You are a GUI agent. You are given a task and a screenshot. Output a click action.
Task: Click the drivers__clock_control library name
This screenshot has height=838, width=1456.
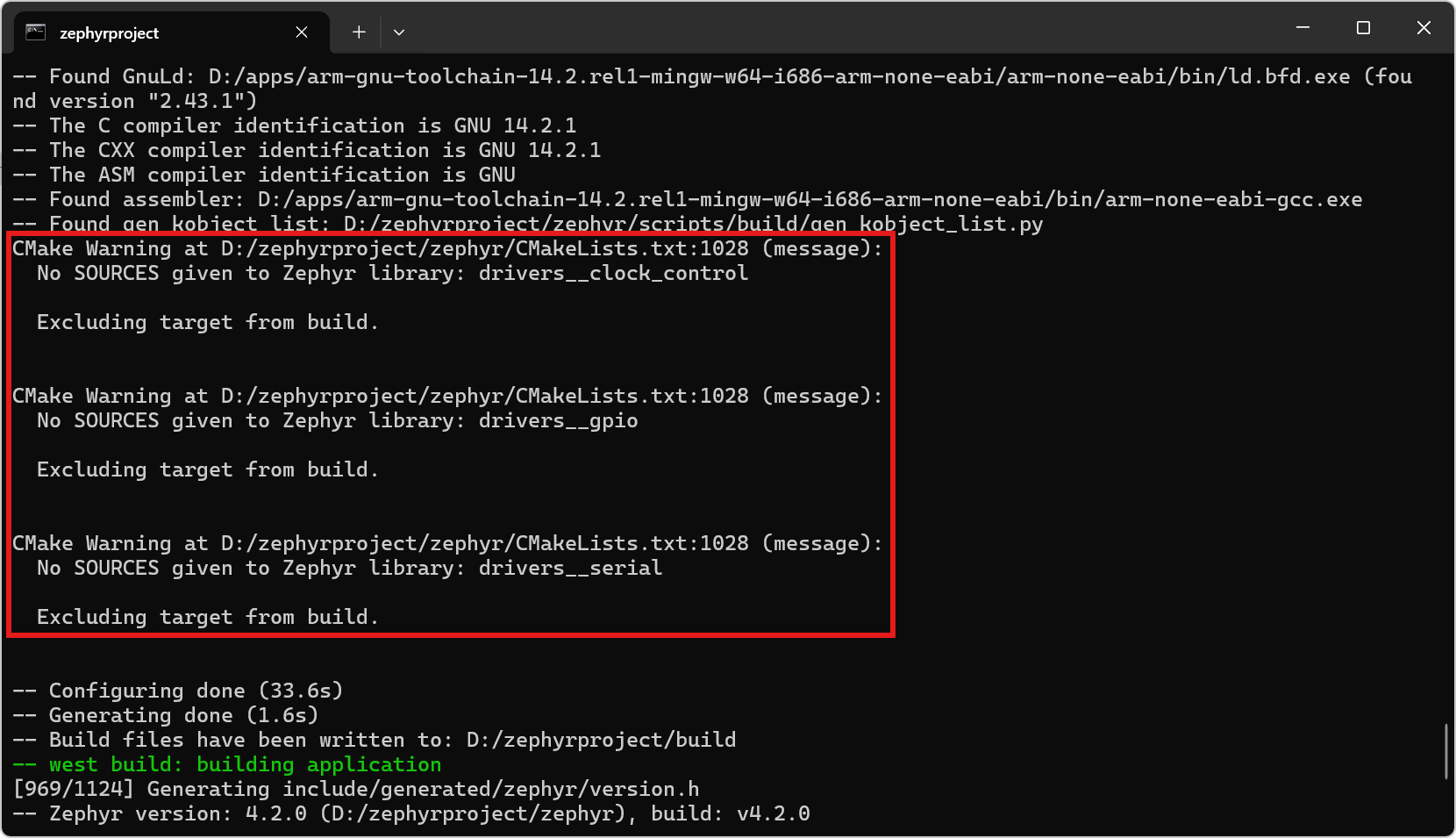point(613,273)
